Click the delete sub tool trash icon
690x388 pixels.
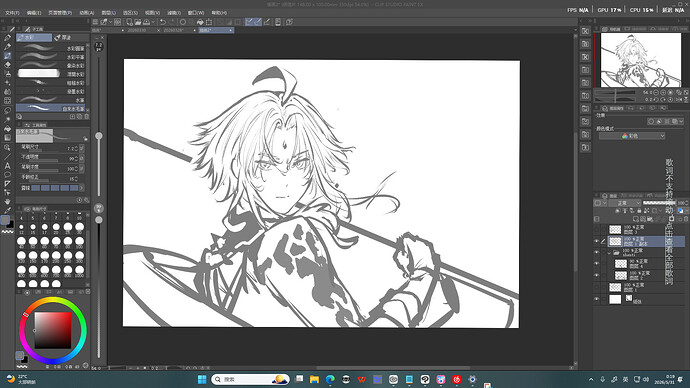click(86, 117)
